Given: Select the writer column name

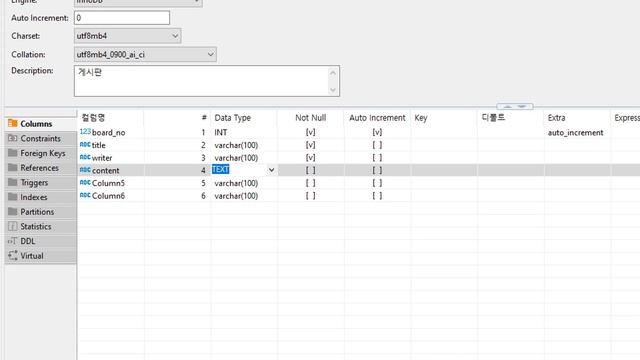Looking at the screenshot, I should 102,158.
